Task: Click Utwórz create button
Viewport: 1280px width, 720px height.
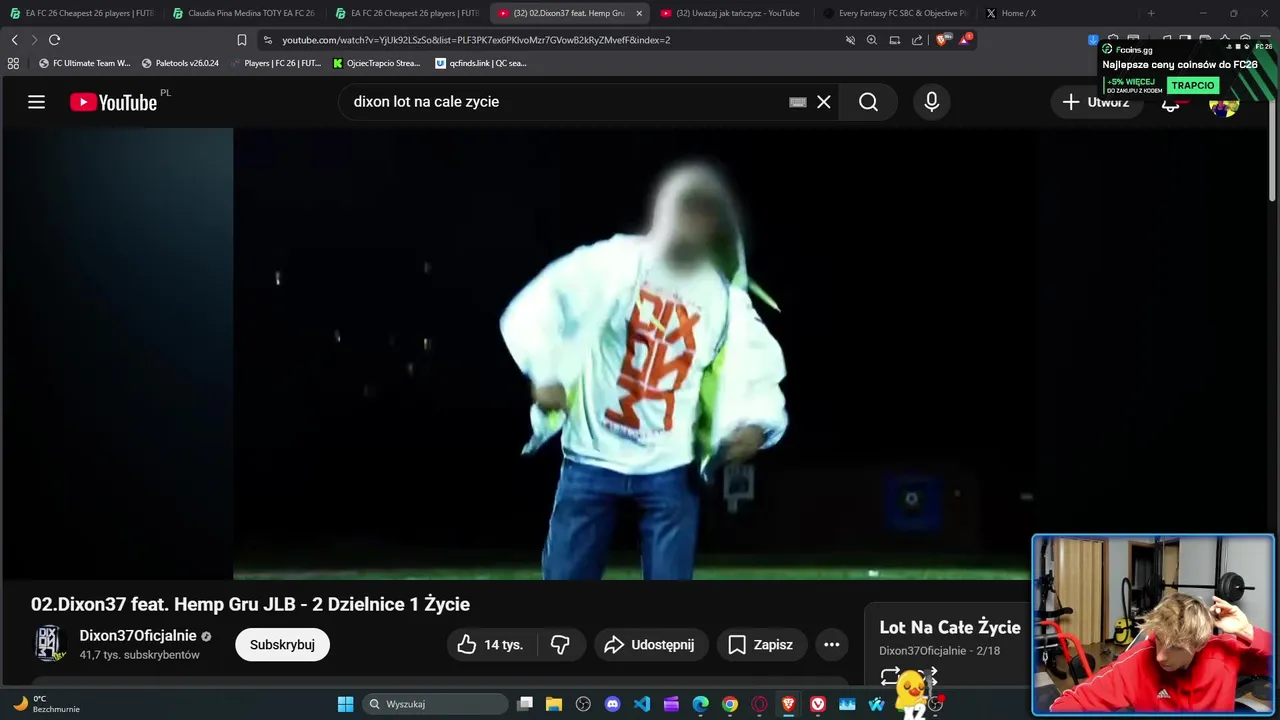Action: [1096, 102]
